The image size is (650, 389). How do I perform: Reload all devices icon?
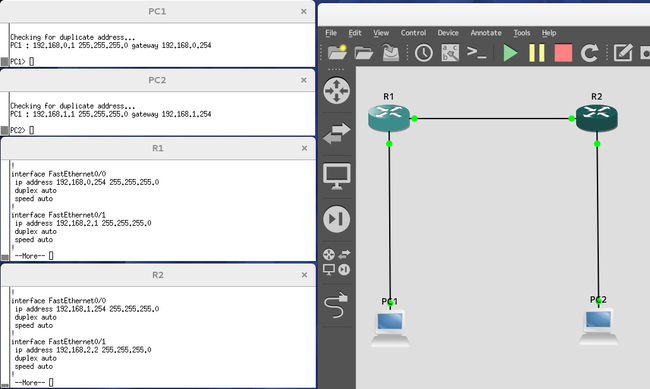point(589,53)
